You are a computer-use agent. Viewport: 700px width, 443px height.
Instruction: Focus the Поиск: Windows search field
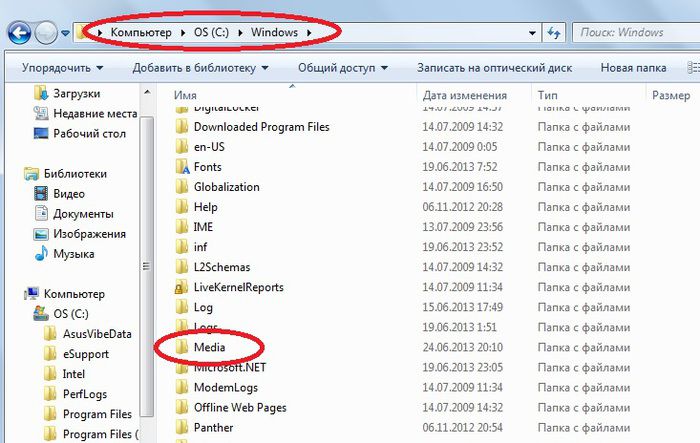pyautogui.click(x=638, y=33)
